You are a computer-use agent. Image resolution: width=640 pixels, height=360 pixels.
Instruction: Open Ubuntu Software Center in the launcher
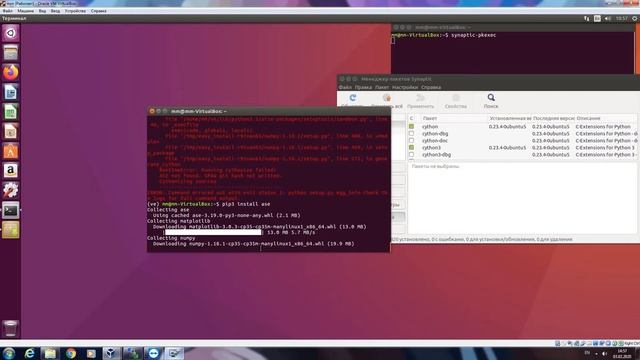click(x=11, y=151)
